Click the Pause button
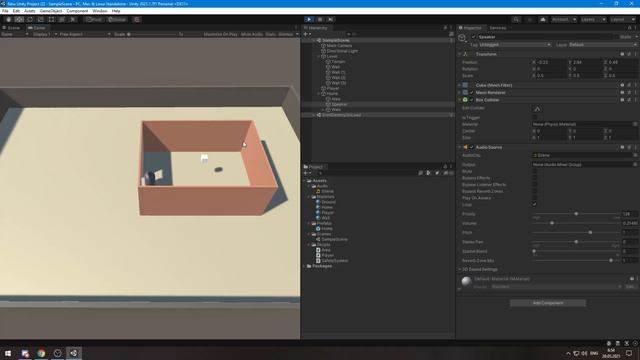640x360 pixels. click(320, 20)
